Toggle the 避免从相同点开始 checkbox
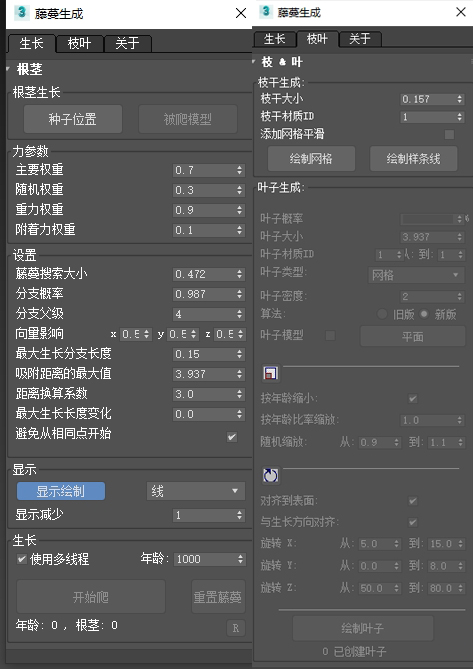Image resolution: width=473 pixels, height=669 pixels. click(x=232, y=436)
